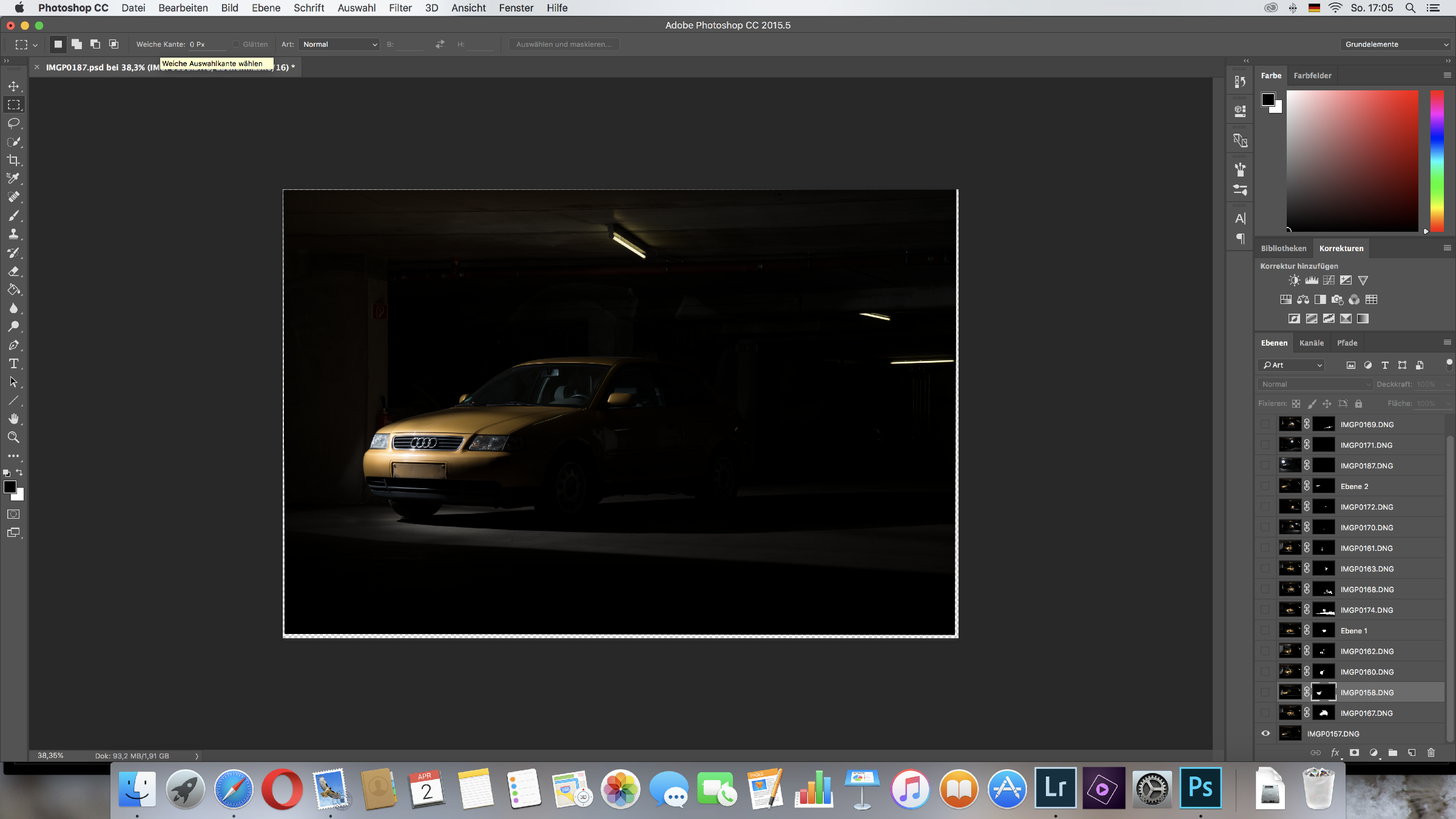Select the Hand tool
Viewport: 1456px width, 819px height.
pos(14,419)
